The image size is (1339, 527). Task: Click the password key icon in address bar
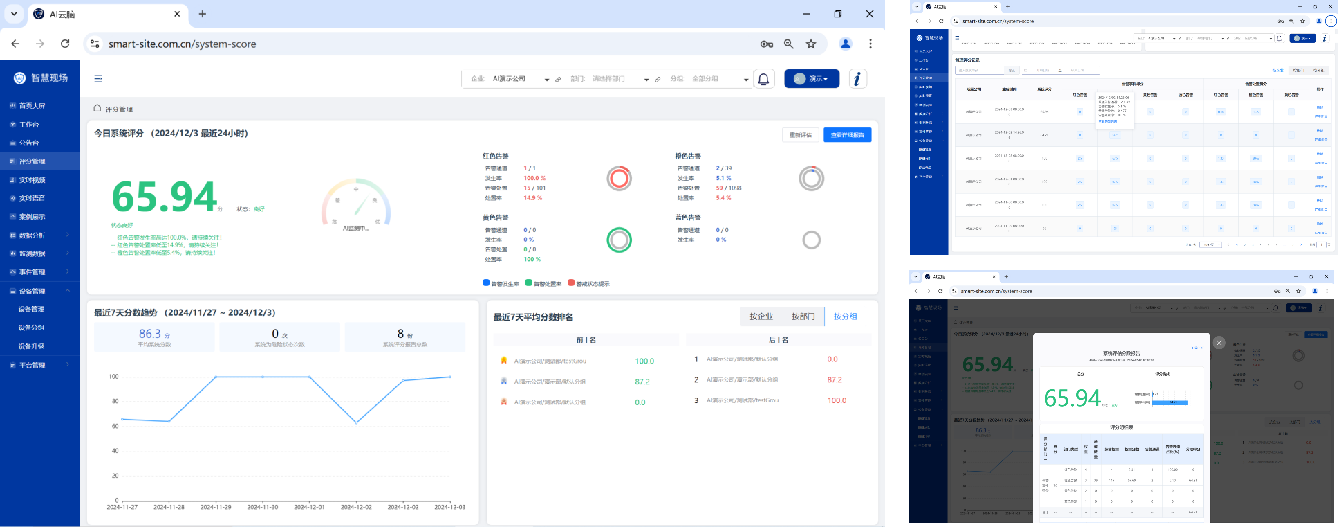coord(767,44)
